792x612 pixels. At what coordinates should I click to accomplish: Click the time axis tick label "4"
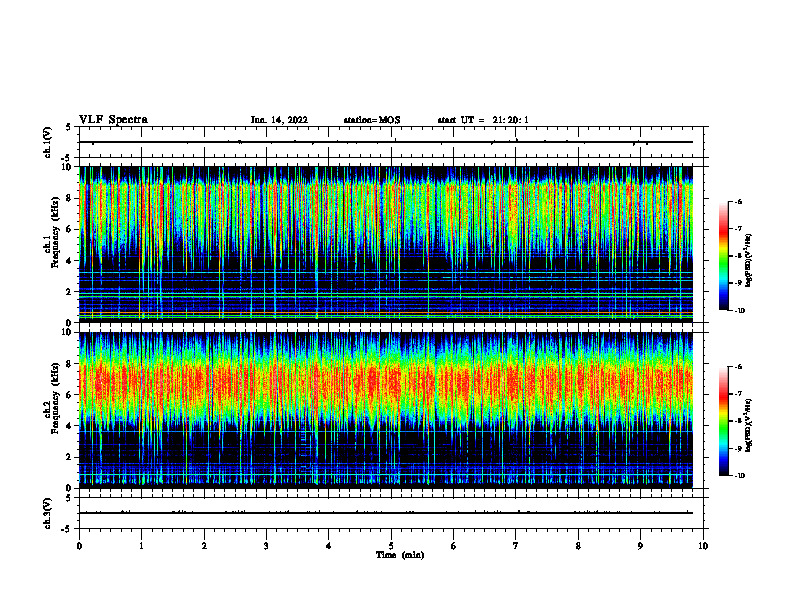329,546
